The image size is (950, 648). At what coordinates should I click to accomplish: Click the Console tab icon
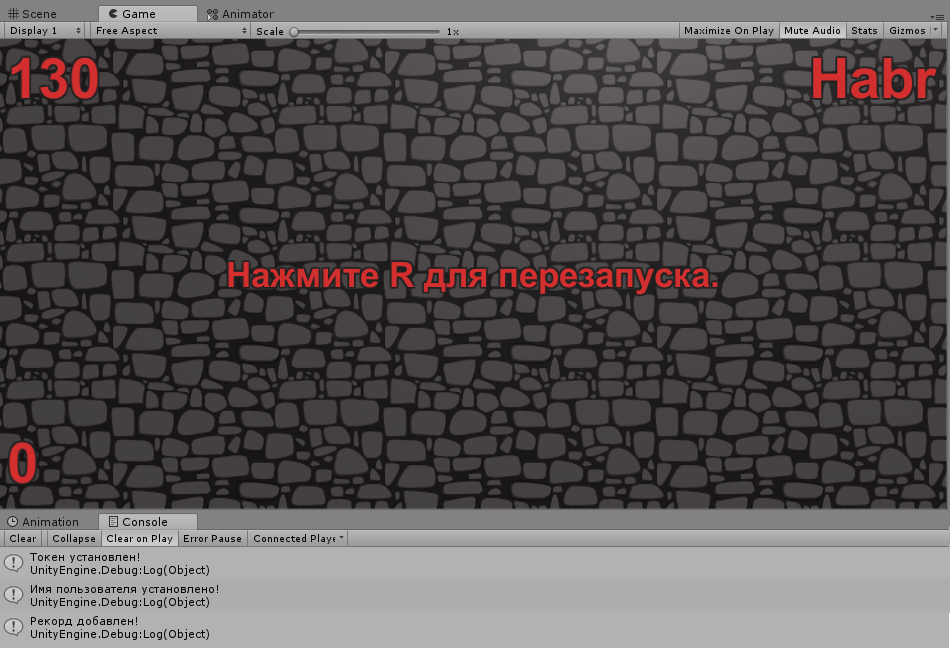113,521
